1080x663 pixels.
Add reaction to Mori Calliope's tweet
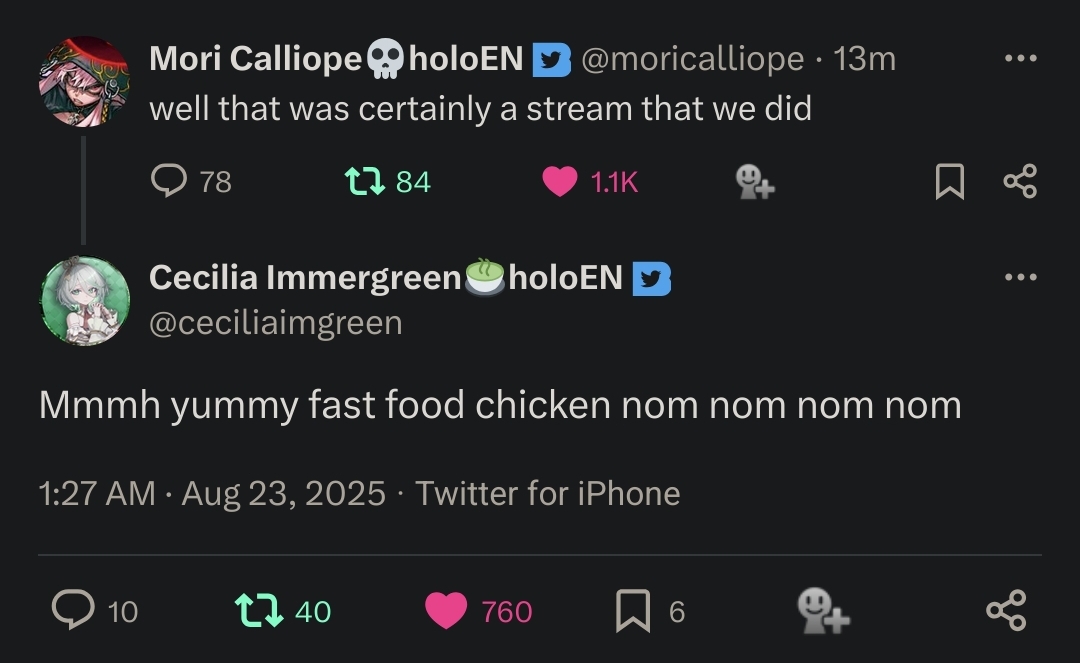(x=754, y=181)
